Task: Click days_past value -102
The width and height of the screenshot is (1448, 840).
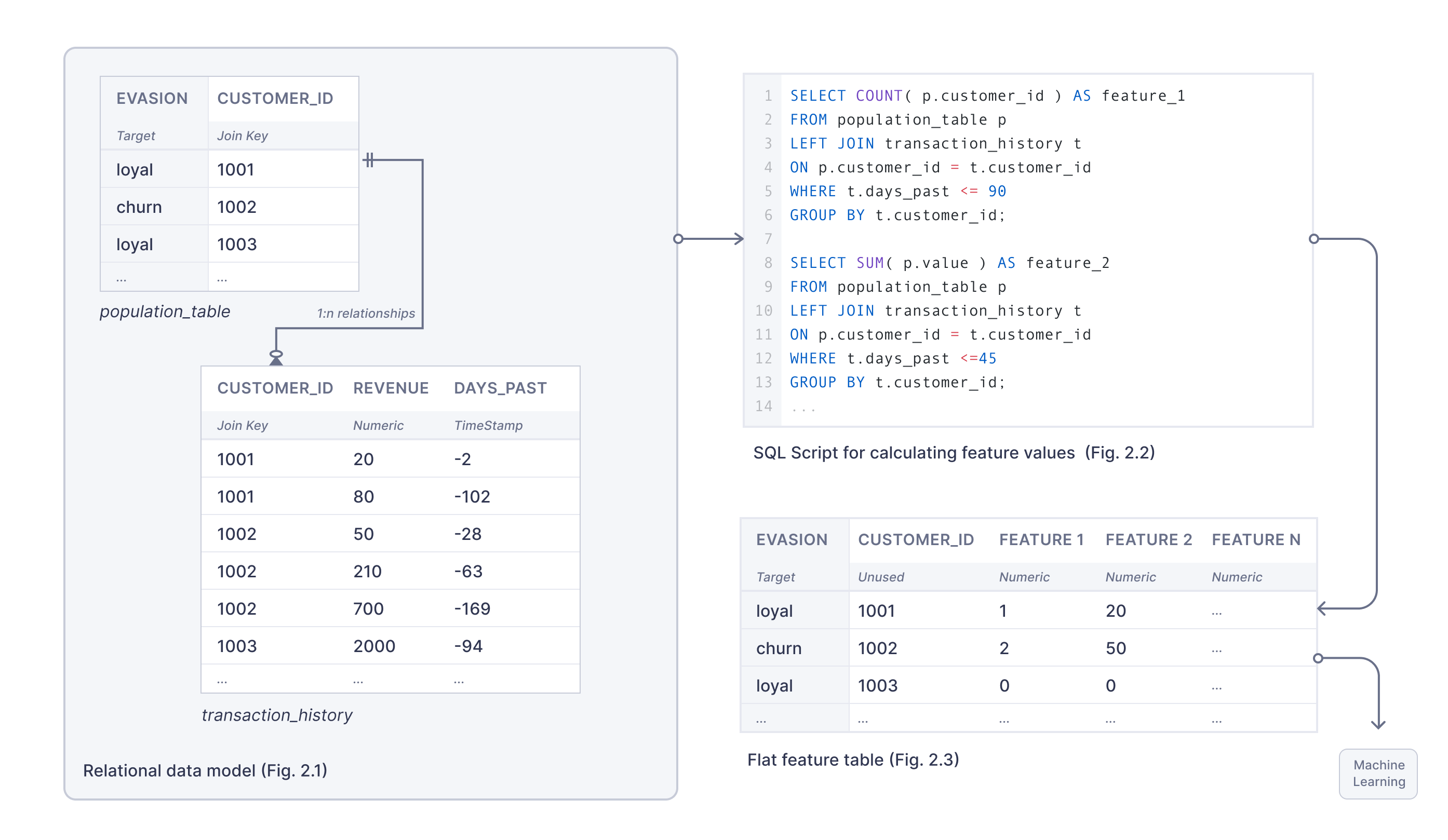Action: click(472, 496)
